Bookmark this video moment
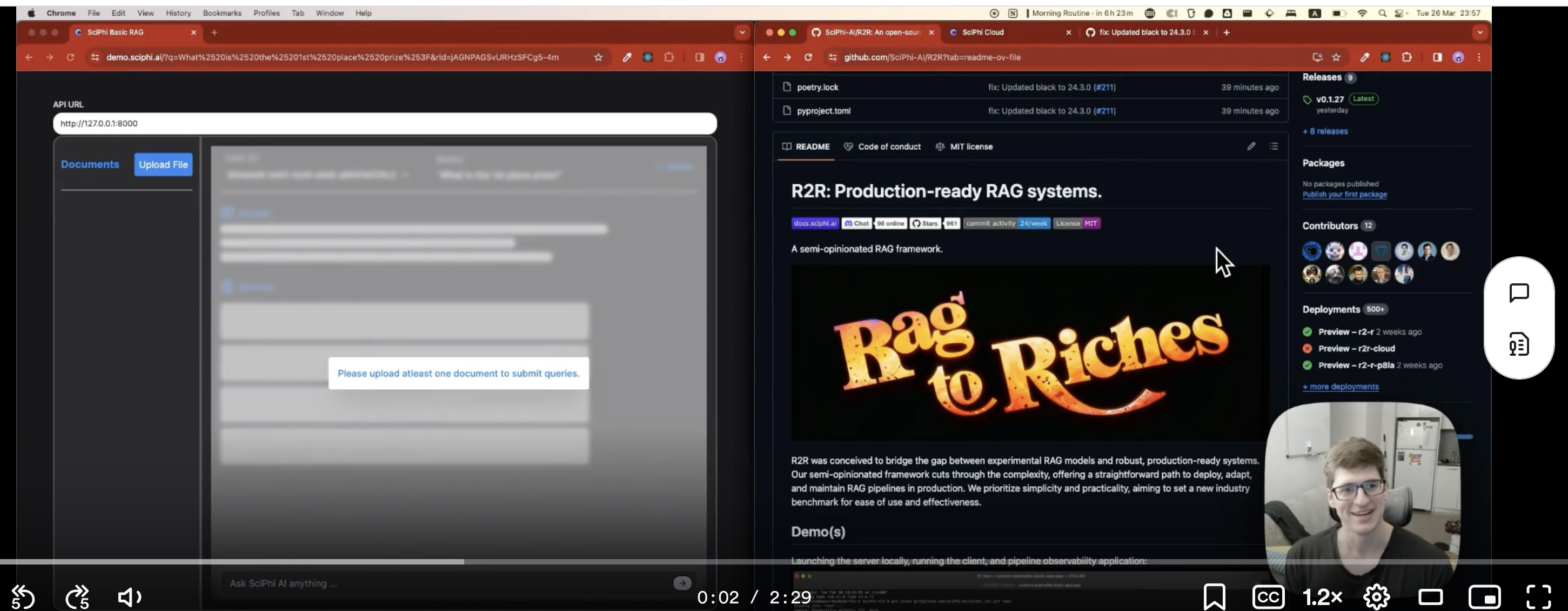Screen dimensions: 1568x611 coord(1214,597)
